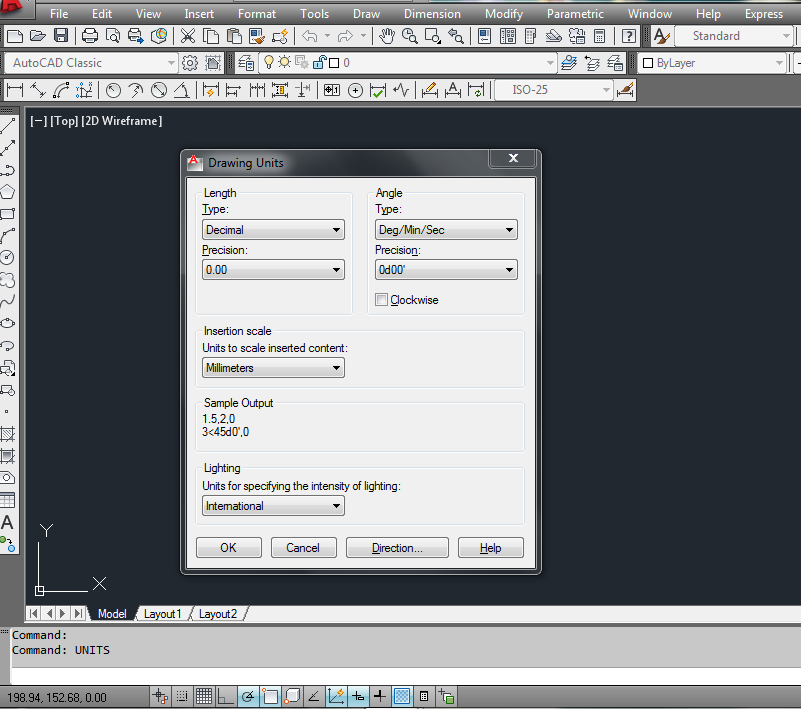This screenshot has height=709, width=801.
Task: Click the Help question mark toolbar icon
Action: click(629, 36)
